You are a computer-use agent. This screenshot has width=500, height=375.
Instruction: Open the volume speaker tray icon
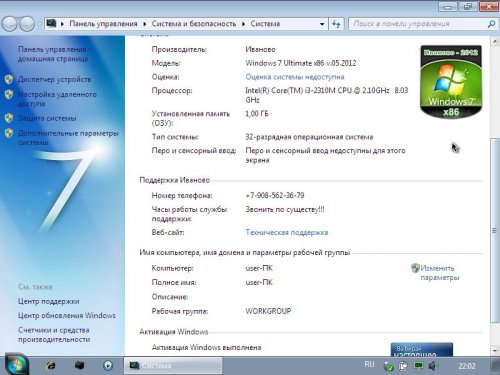click(x=432, y=366)
